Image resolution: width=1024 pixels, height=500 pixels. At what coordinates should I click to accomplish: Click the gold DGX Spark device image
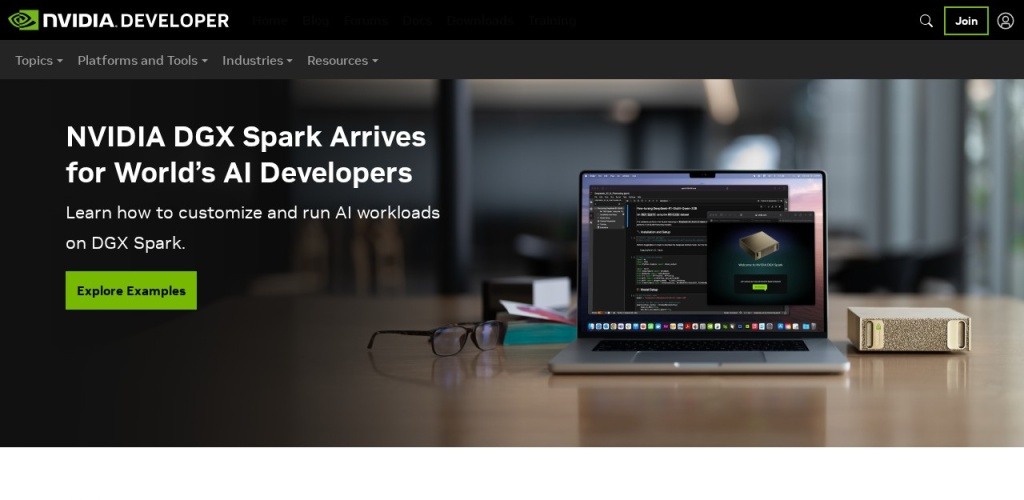(908, 328)
